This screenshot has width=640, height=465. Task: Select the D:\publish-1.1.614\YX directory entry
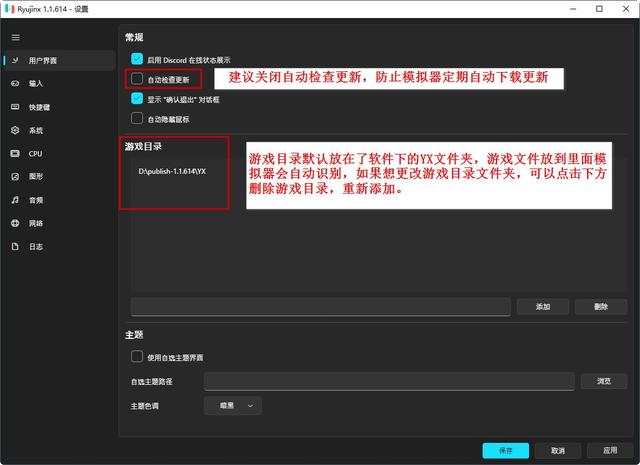172,171
